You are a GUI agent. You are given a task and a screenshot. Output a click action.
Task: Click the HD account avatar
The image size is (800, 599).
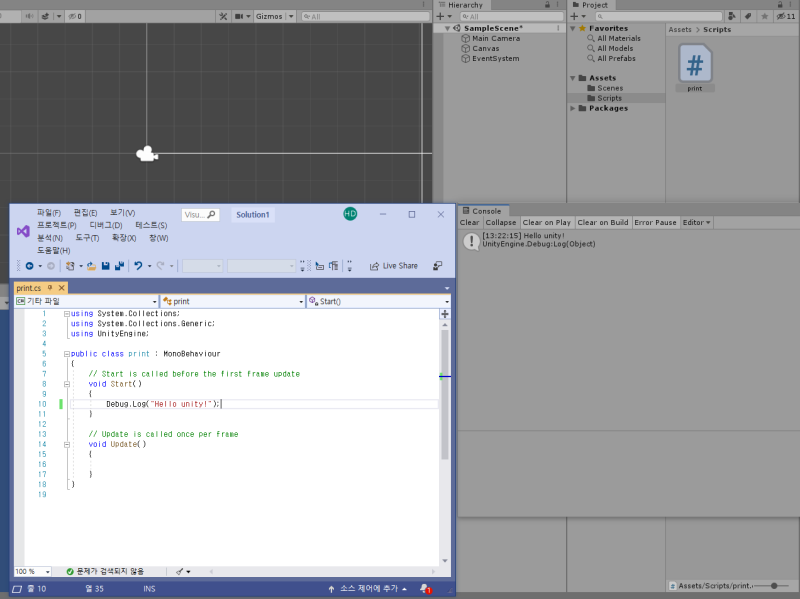pyautogui.click(x=350, y=214)
